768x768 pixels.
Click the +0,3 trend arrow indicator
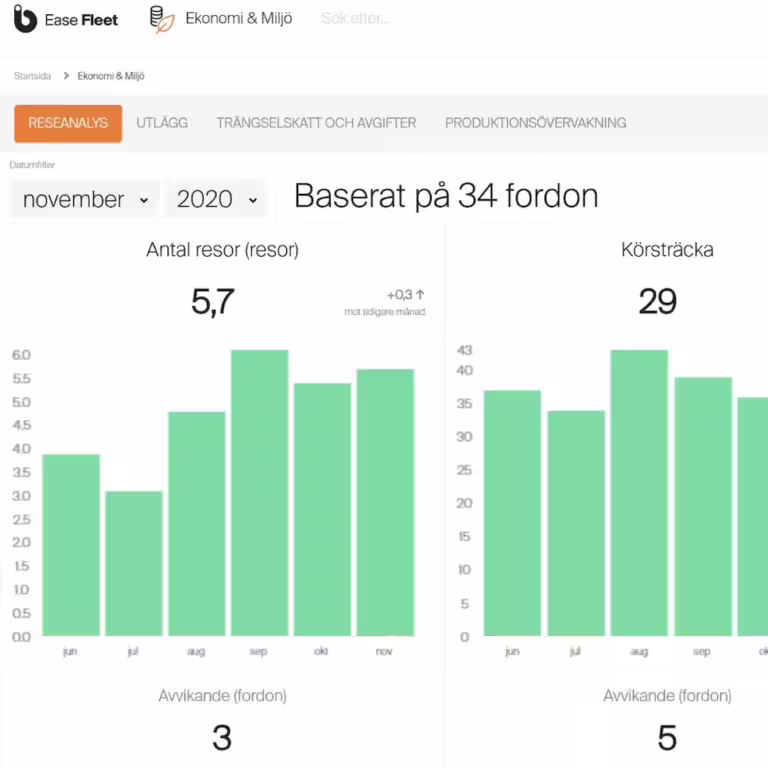[420, 295]
